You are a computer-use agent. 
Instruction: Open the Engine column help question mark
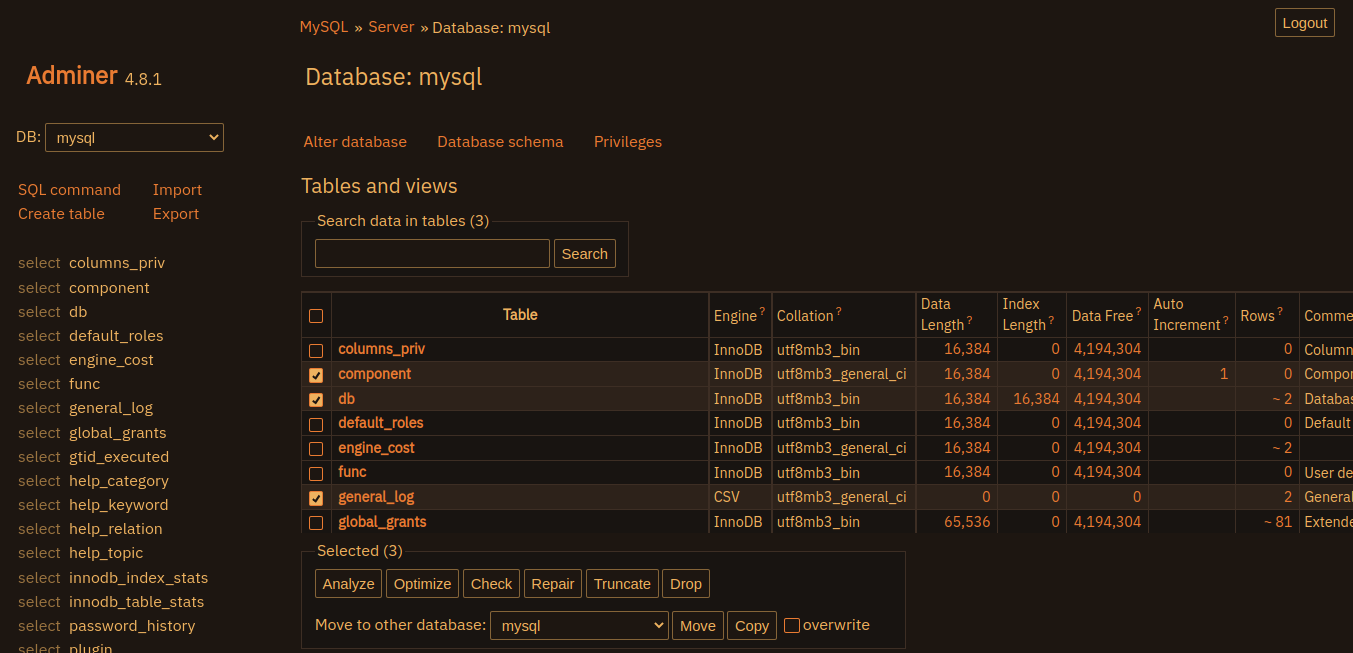763,311
